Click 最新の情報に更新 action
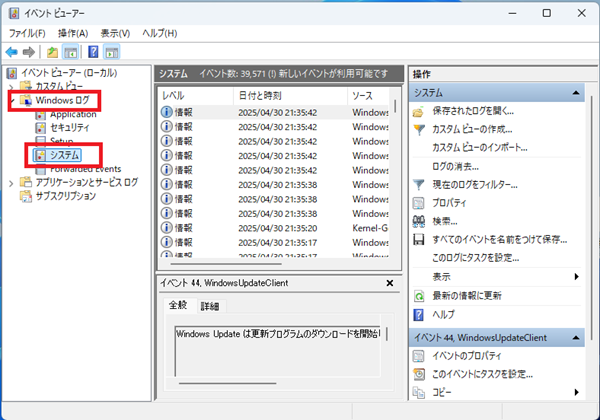The width and height of the screenshot is (600, 420). pos(467,295)
